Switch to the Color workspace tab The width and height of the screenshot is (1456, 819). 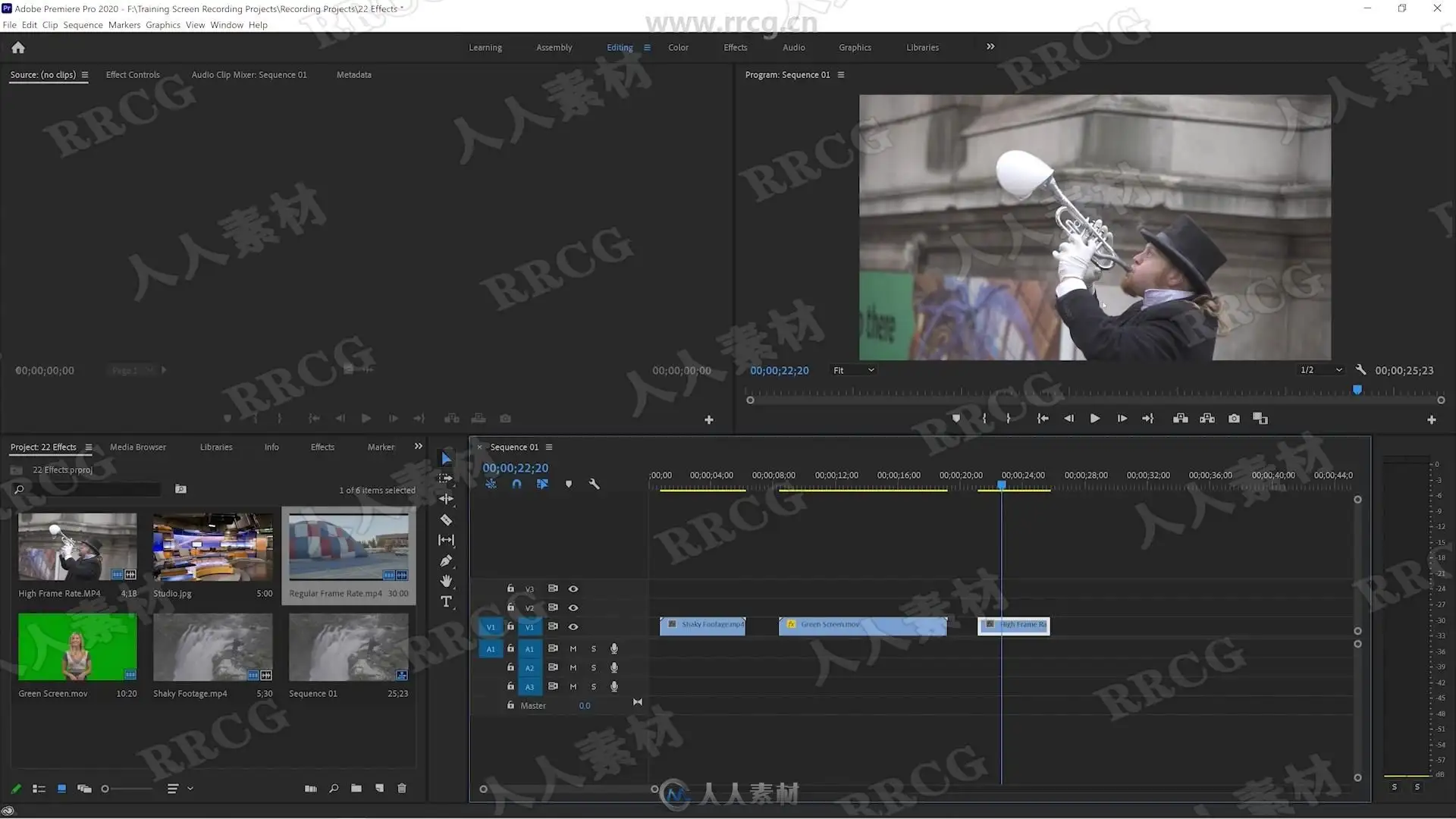click(x=678, y=47)
